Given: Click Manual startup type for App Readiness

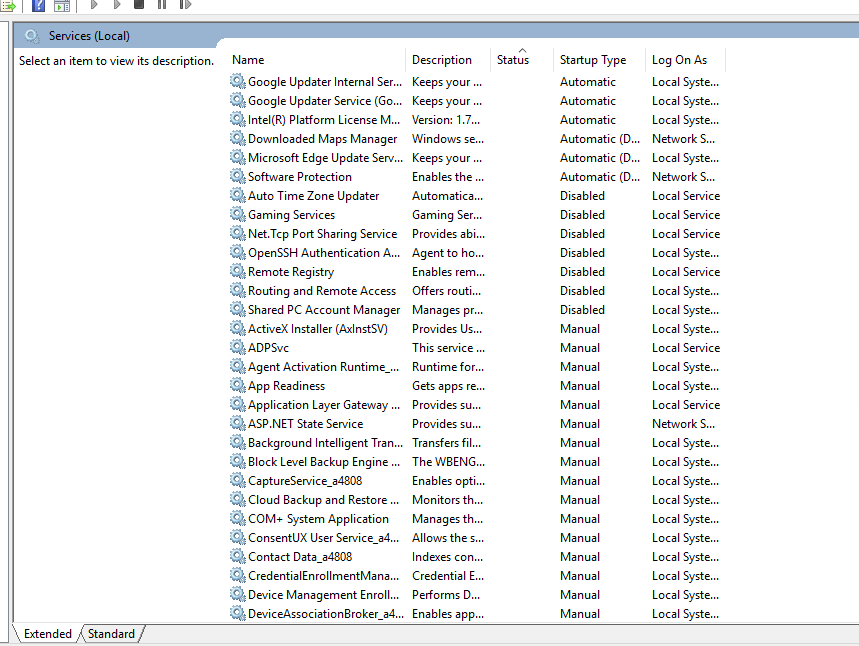Looking at the screenshot, I should [580, 386].
